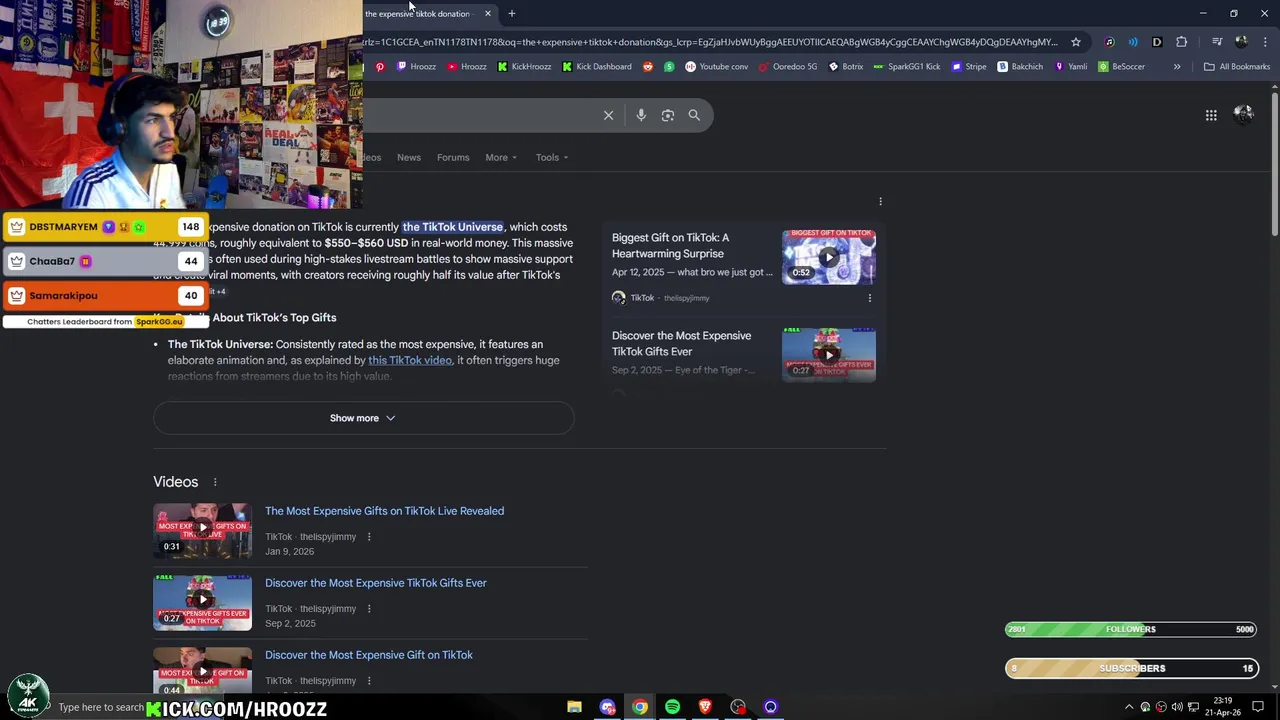Image resolution: width=1280 pixels, height=720 pixels.
Task: Open options for the Sep 2, 2025 list video
Action: point(368,609)
